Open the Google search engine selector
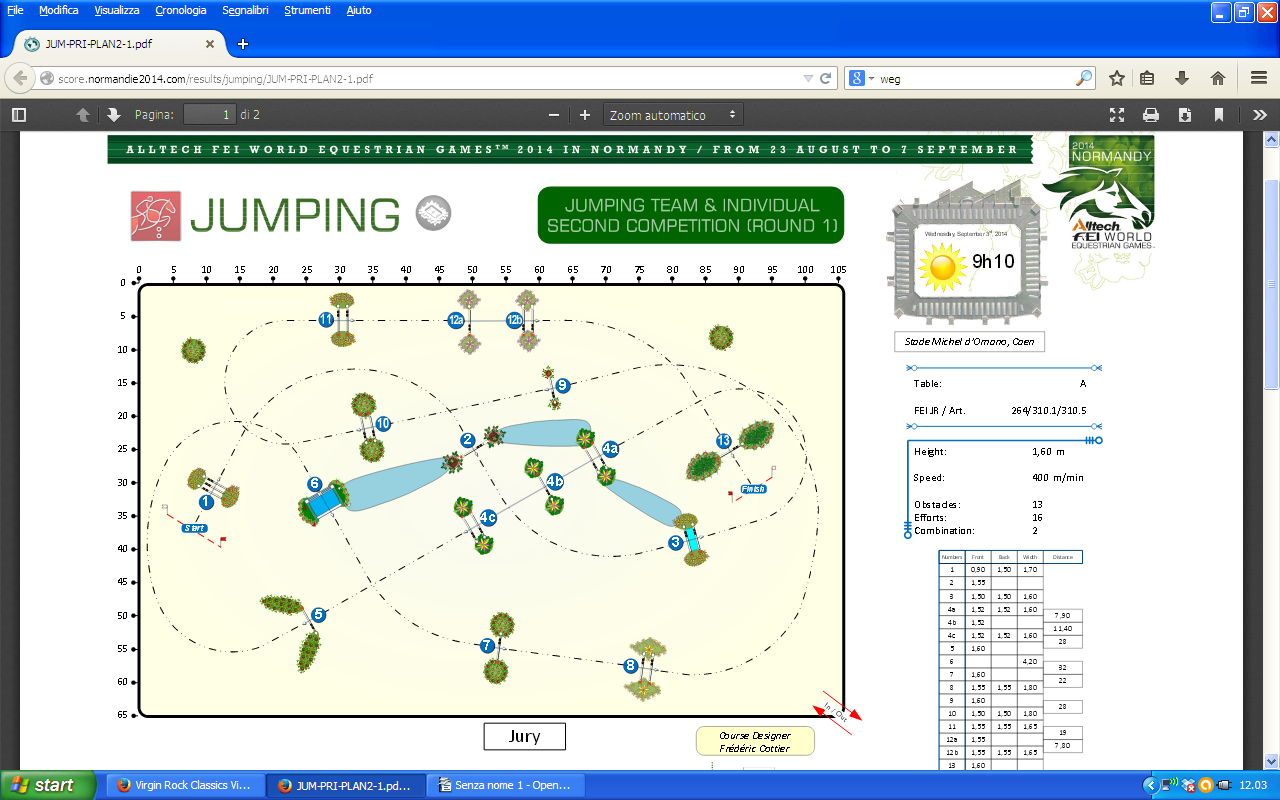 pyautogui.click(x=860, y=78)
